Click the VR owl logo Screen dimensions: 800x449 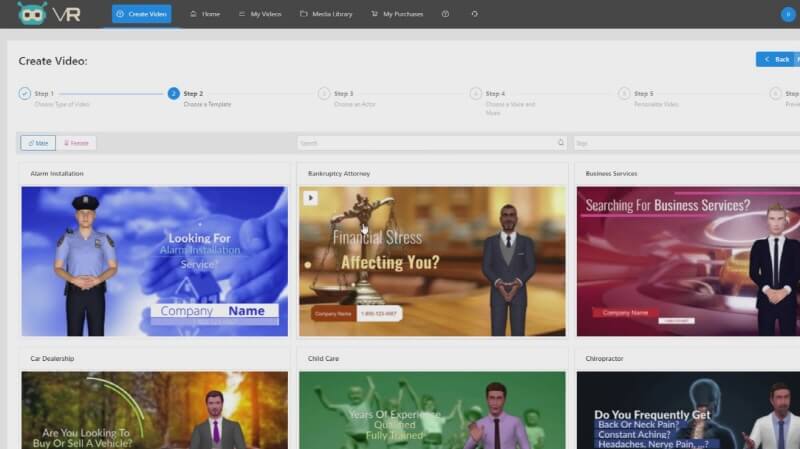(48, 14)
